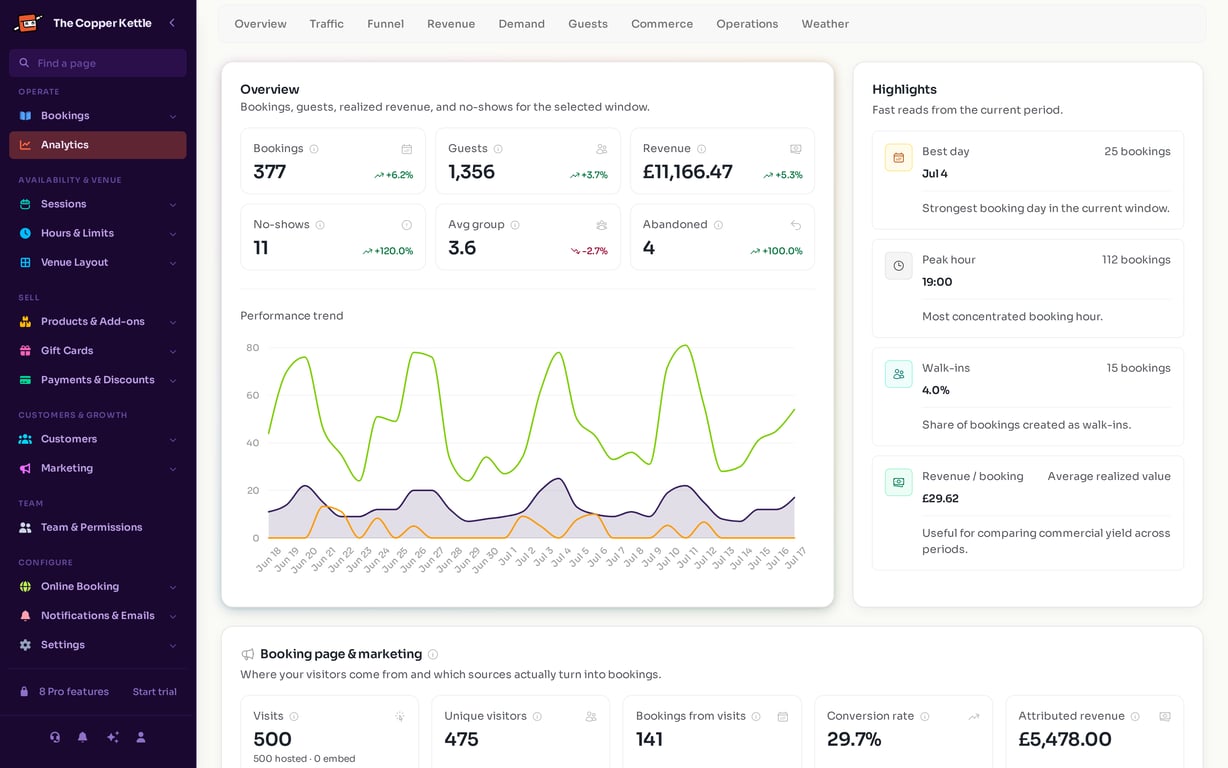Click the Marketing megaphone icon in sidebar
This screenshot has width=1228, height=768.
(25, 468)
